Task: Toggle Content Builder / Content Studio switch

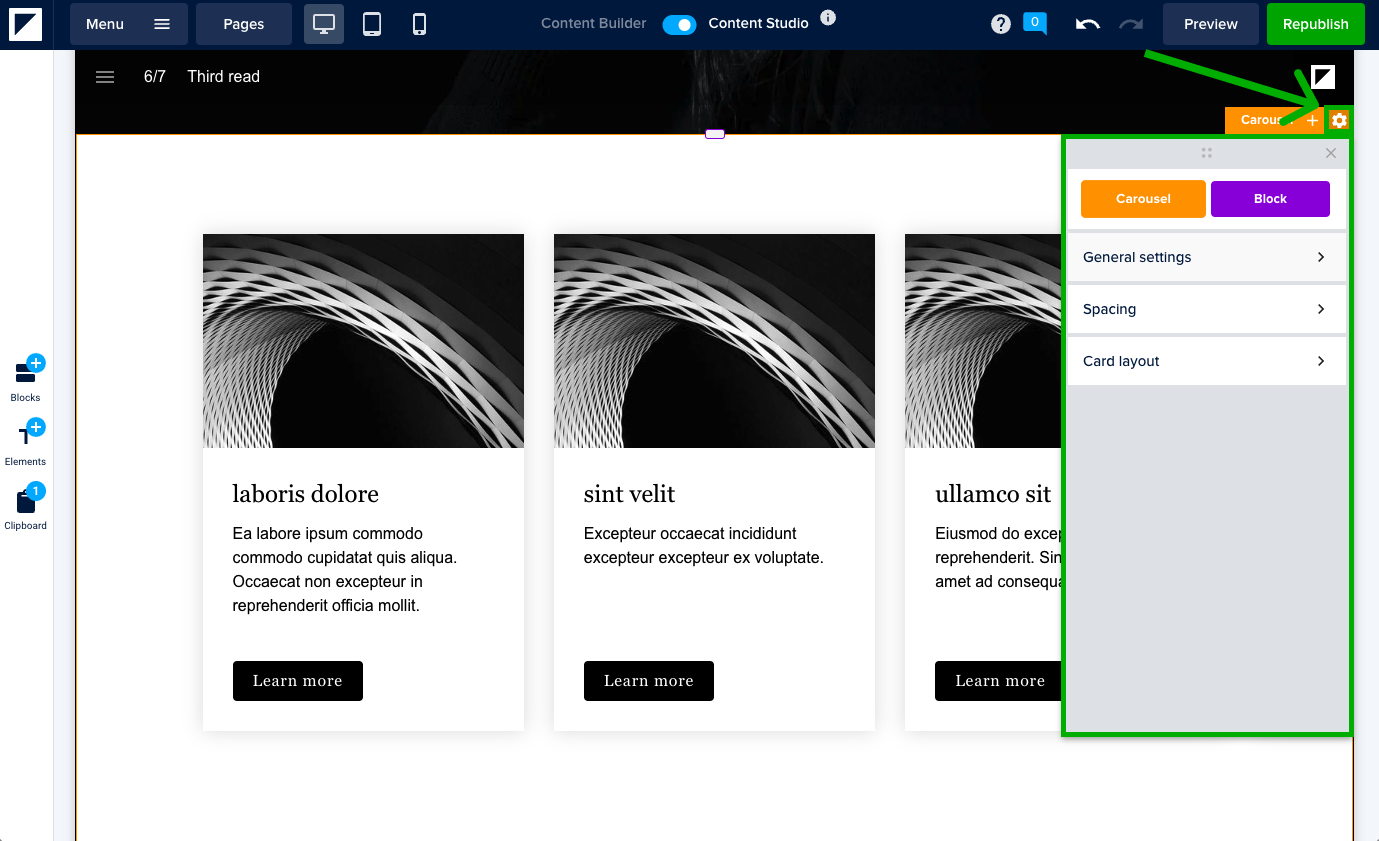Action: pyautogui.click(x=679, y=24)
